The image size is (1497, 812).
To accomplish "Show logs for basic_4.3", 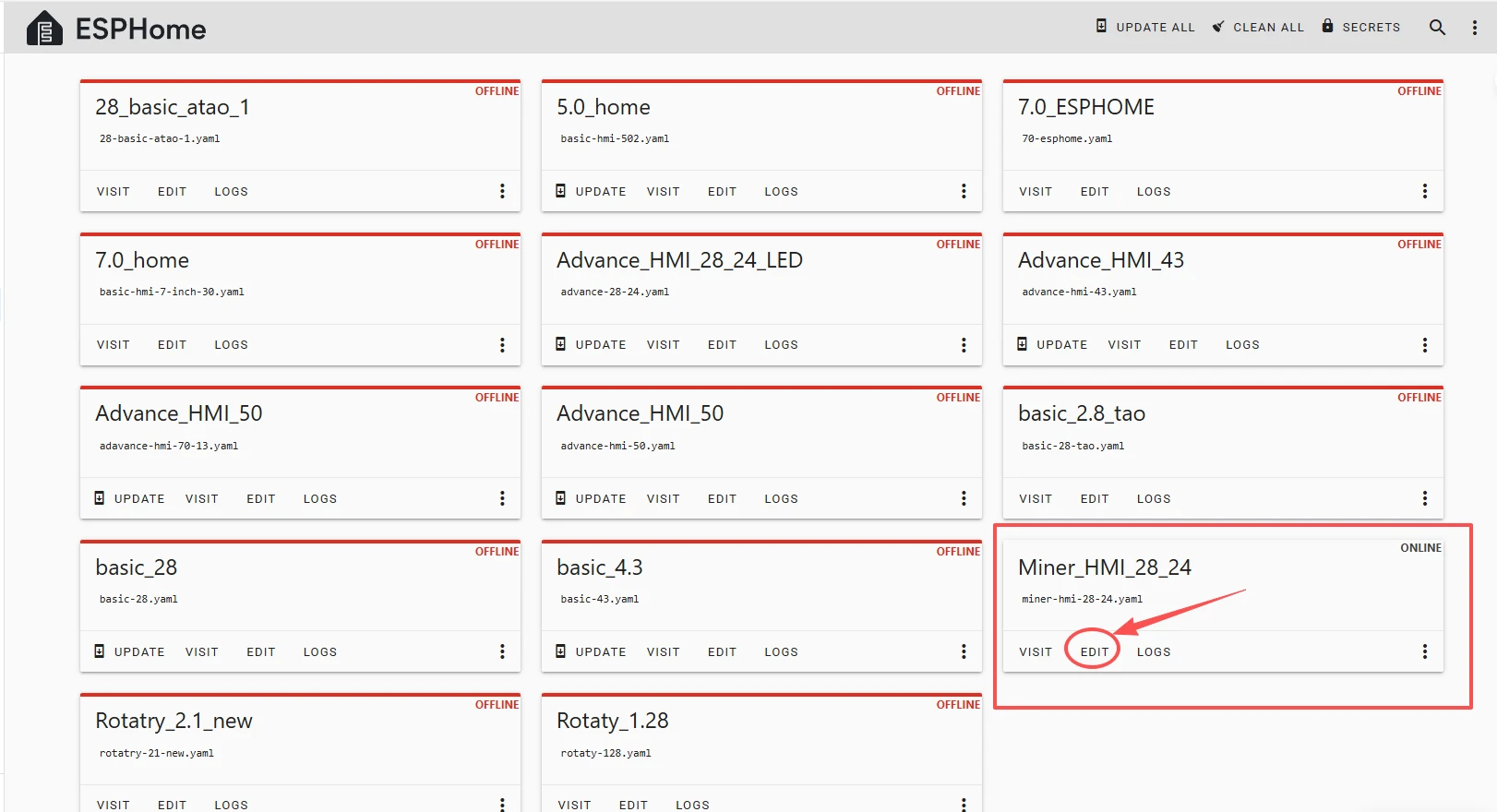I will (x=781, y=651).
